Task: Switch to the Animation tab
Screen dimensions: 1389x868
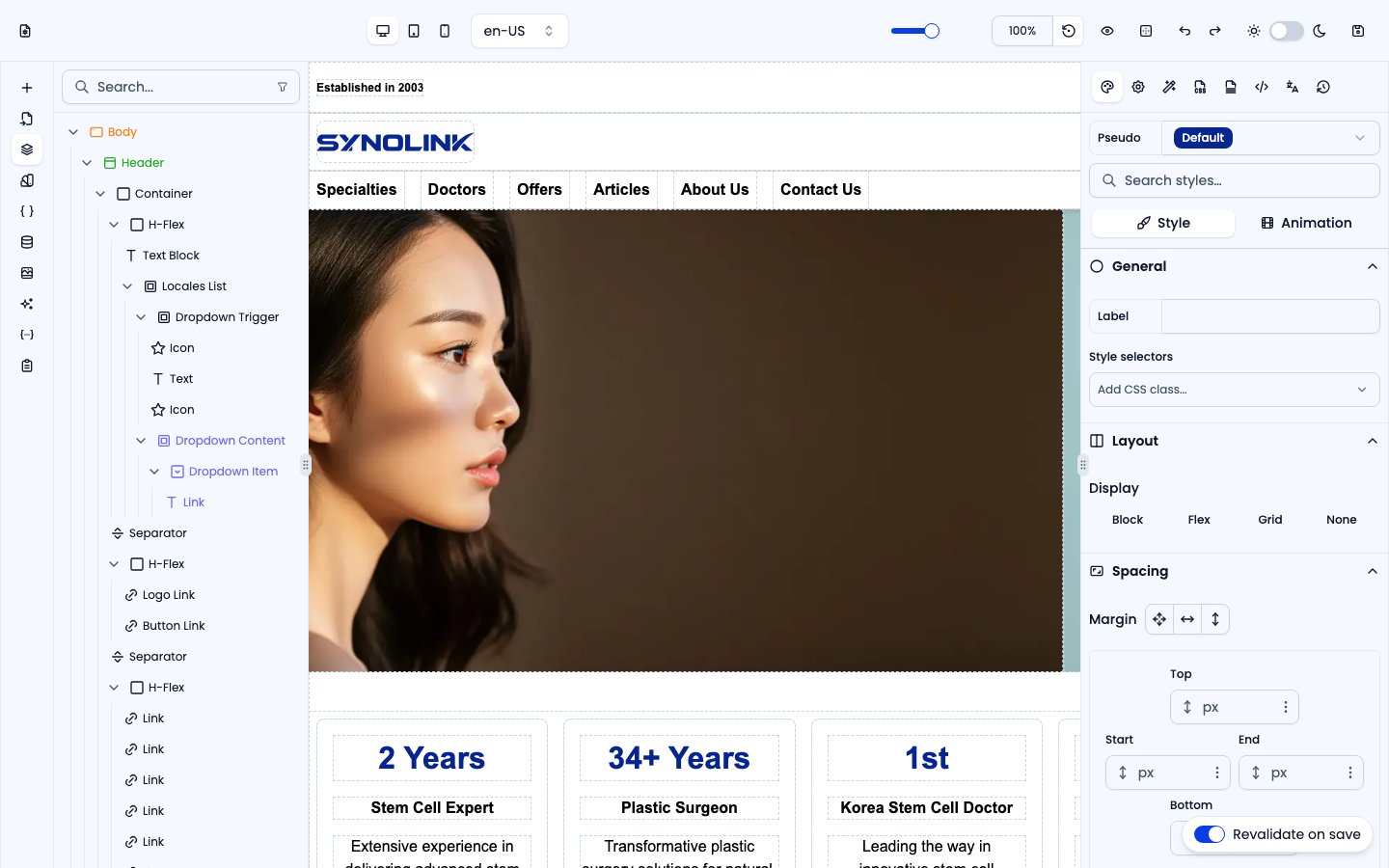Action: point(1307,223)
